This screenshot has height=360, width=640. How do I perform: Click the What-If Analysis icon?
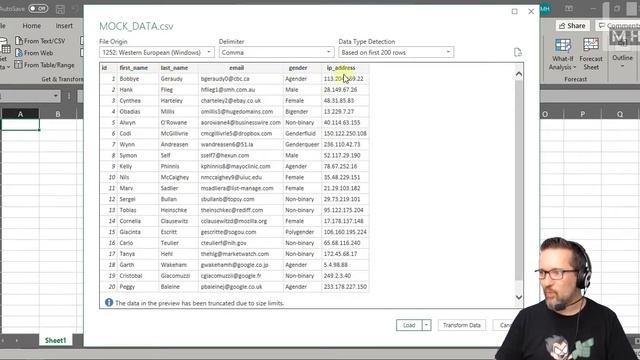point(562,45)
